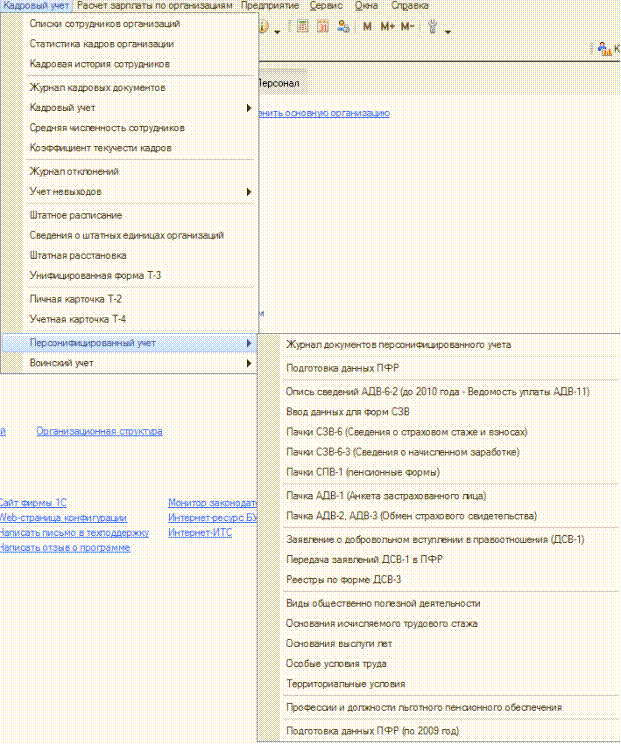Screen dimensions: 621x744
Task: Select Коэффициент текучести кадров
Action: pyautogui.click(x=130, y=148)
